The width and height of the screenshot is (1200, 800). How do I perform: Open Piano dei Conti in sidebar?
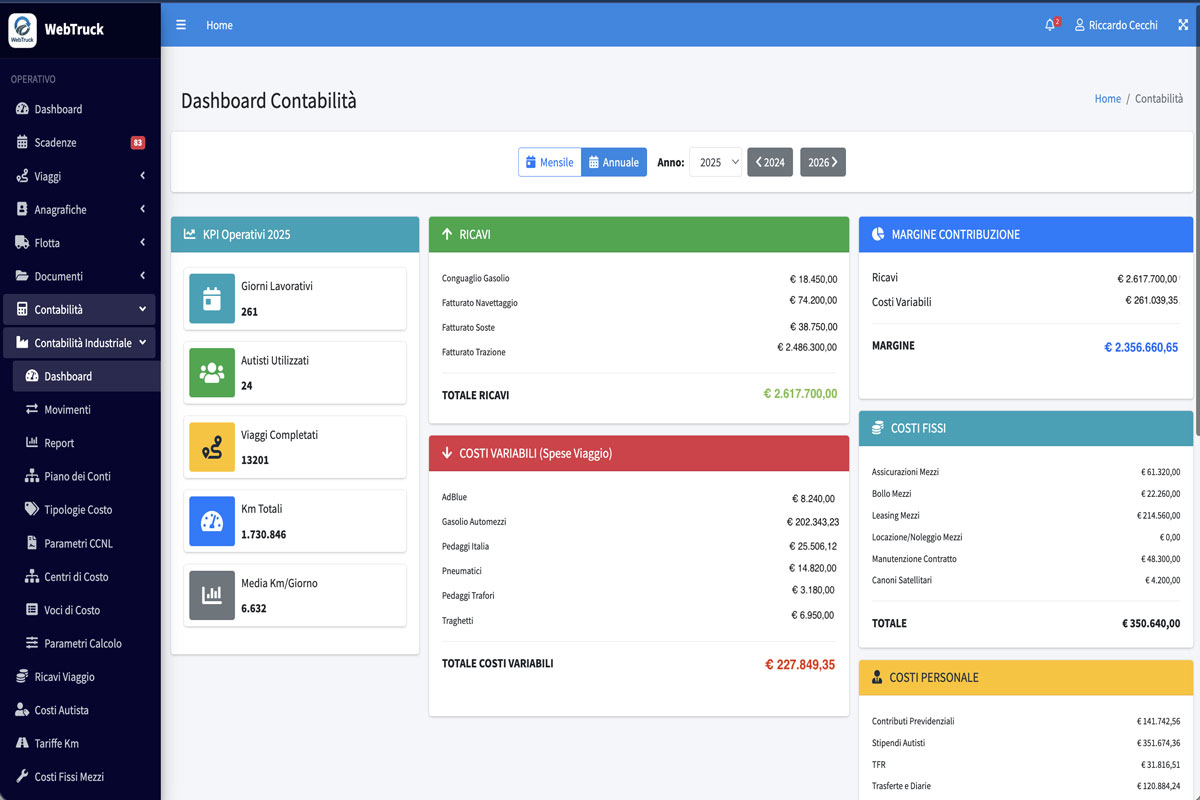click(x=77, y=476)
